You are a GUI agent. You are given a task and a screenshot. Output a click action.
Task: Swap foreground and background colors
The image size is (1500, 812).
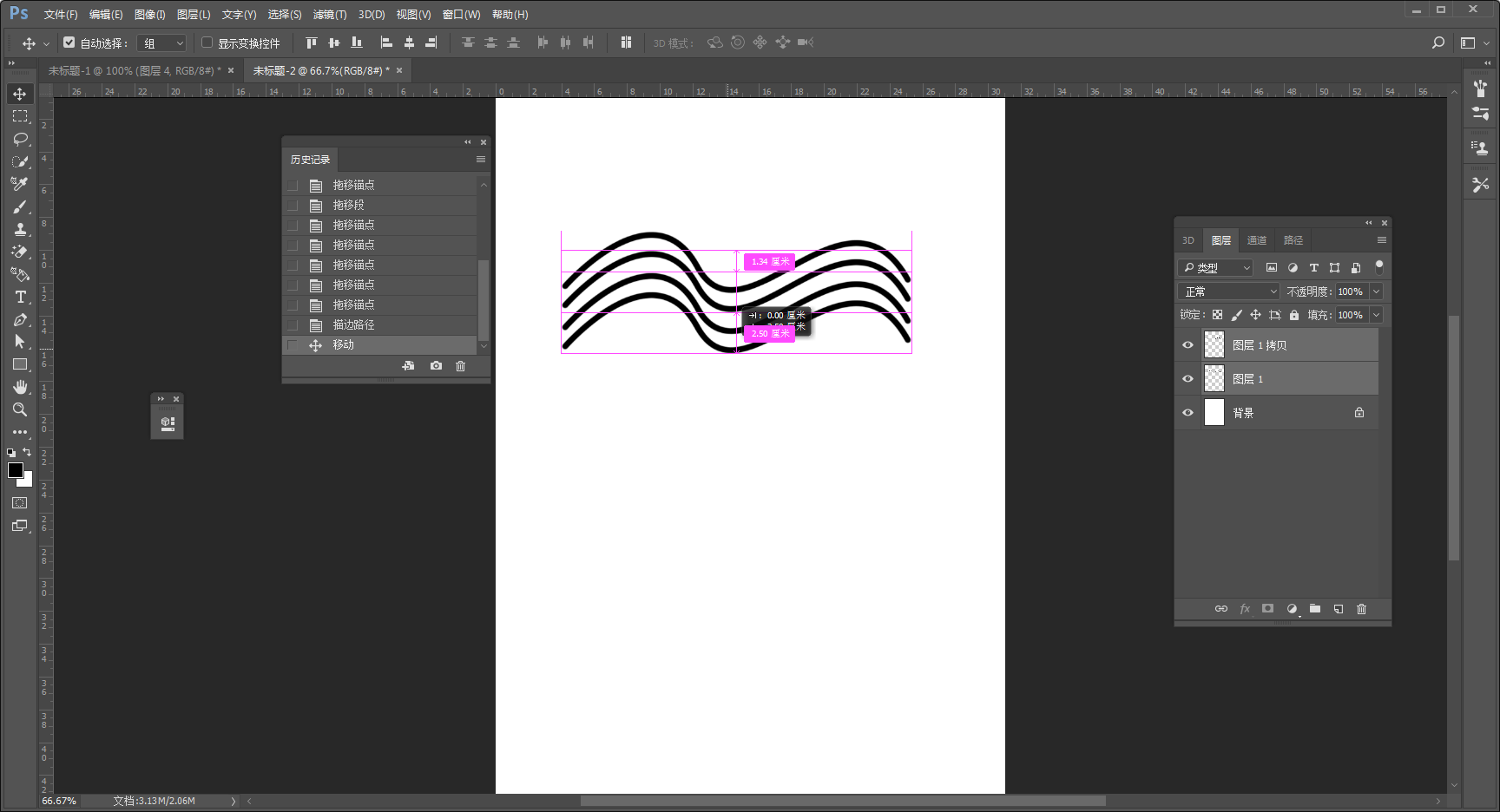27,452
